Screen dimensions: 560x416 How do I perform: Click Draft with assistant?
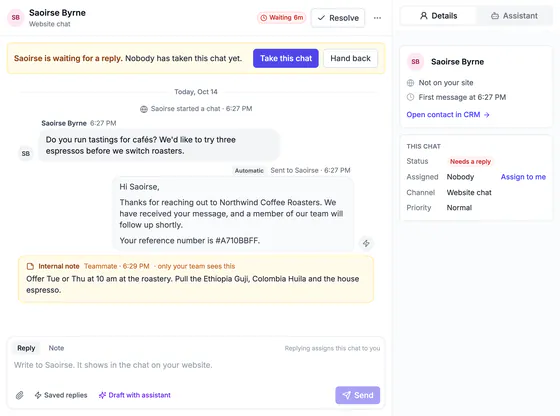pyautogui.click(x=135, y=395)
